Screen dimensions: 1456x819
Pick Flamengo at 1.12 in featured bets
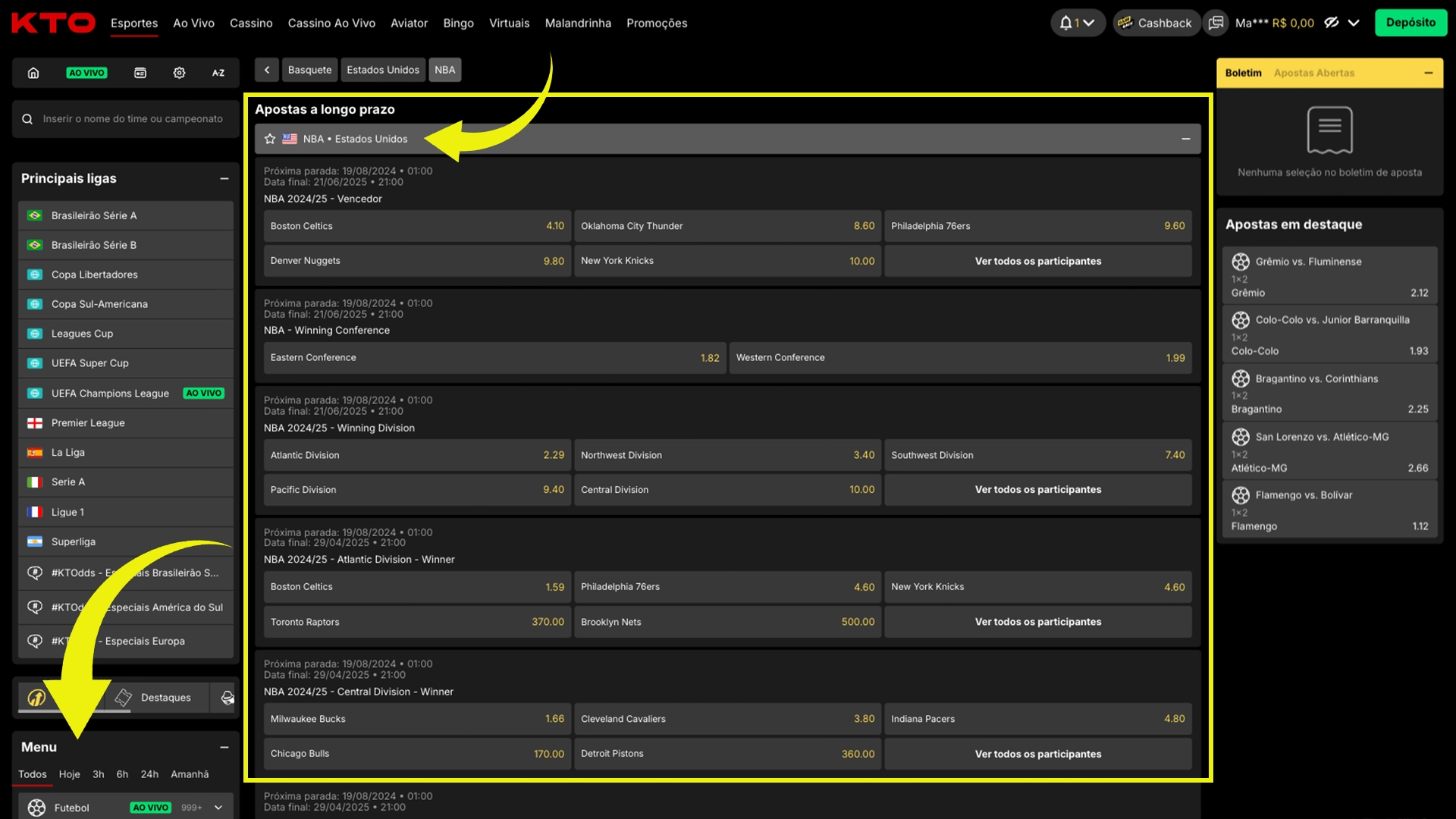pos(1330,526)
